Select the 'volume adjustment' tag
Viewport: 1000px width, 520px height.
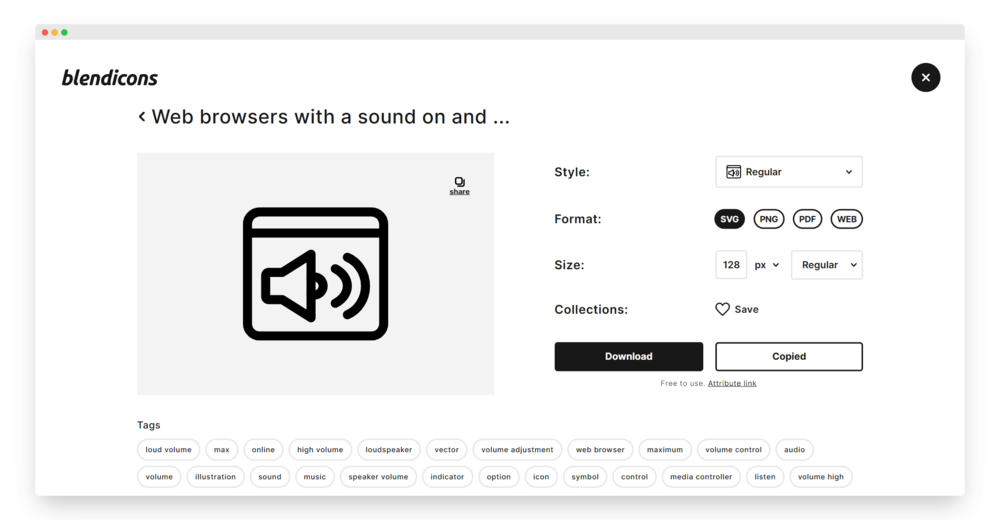point(517,450)
